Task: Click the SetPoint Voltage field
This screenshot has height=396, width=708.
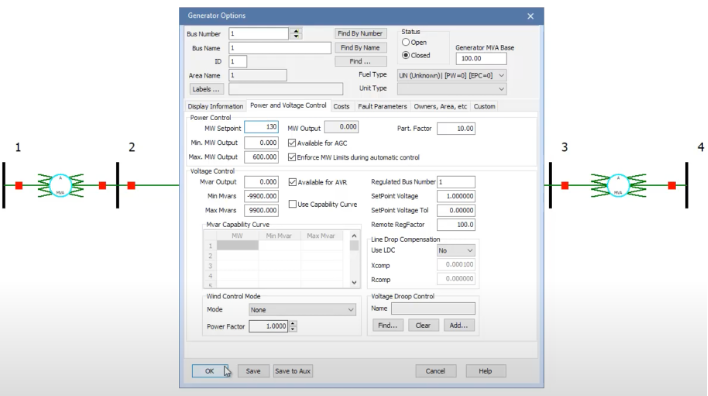Action: click(x=456, y=196)
